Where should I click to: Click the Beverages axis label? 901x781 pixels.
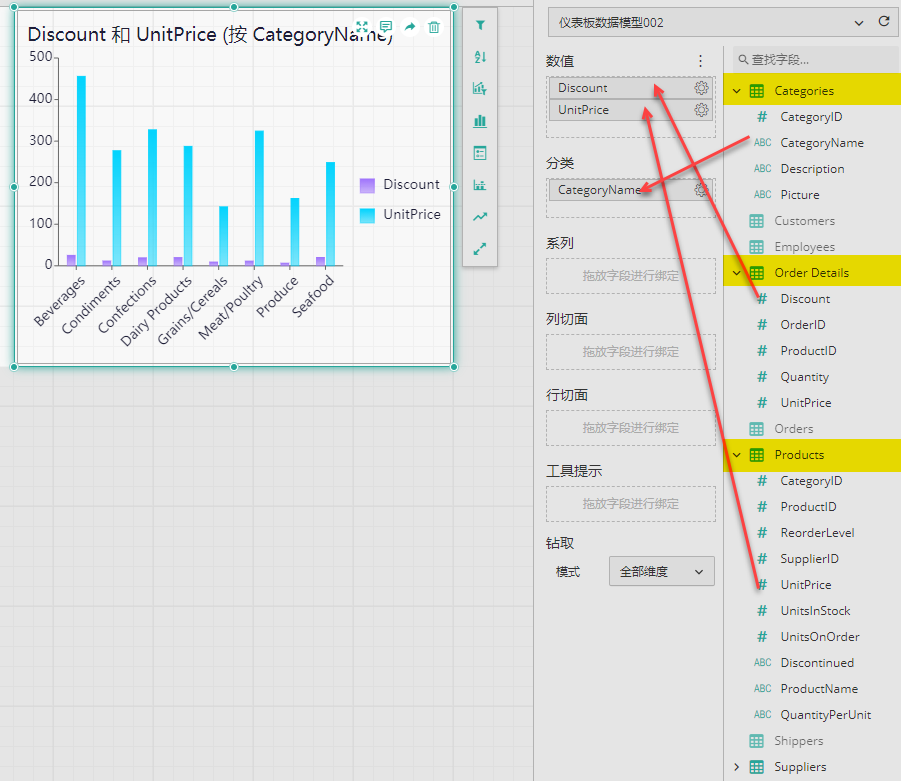point(59,301)
